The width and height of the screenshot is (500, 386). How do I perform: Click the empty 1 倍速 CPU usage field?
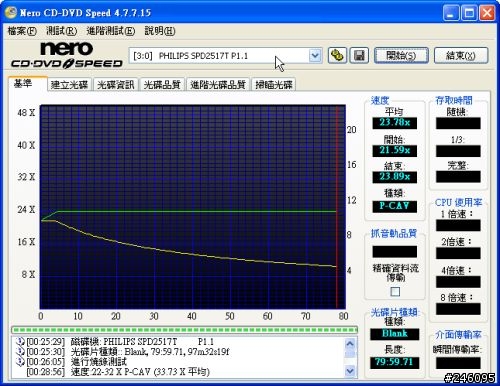458,225
